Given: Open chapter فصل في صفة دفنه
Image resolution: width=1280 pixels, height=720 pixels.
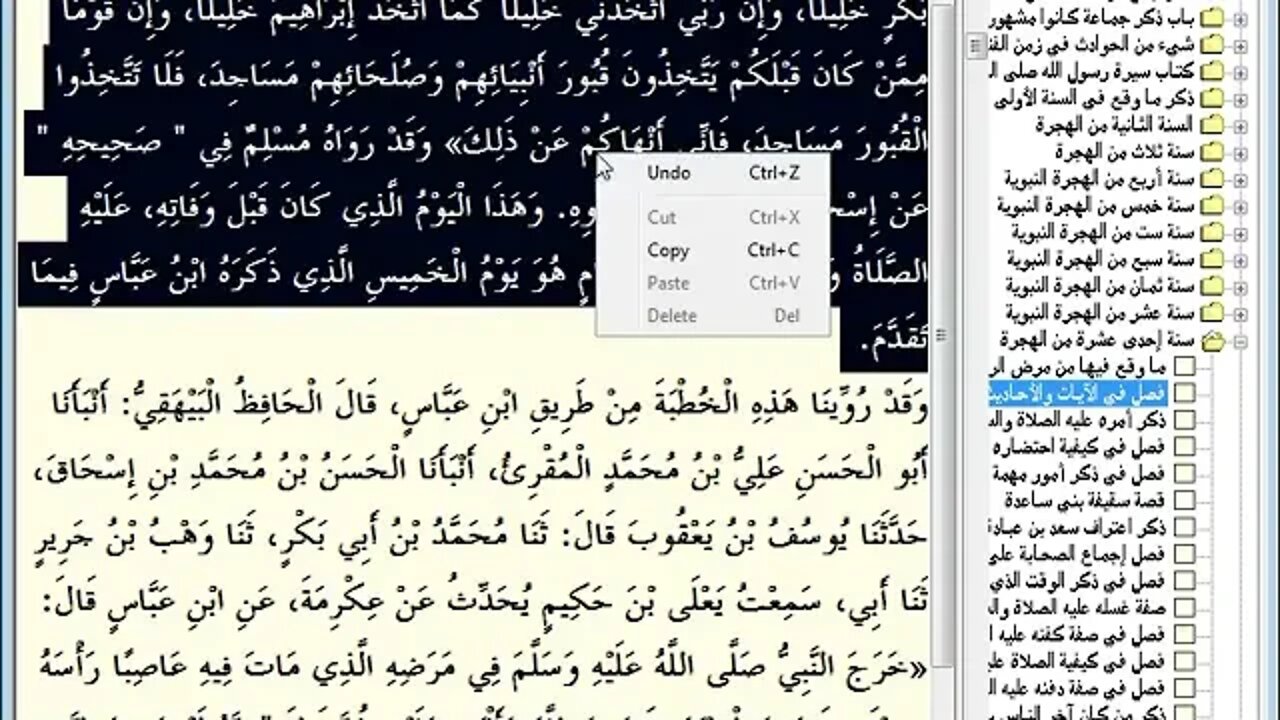Looking at the screenshot, I should pos(1077,687).
